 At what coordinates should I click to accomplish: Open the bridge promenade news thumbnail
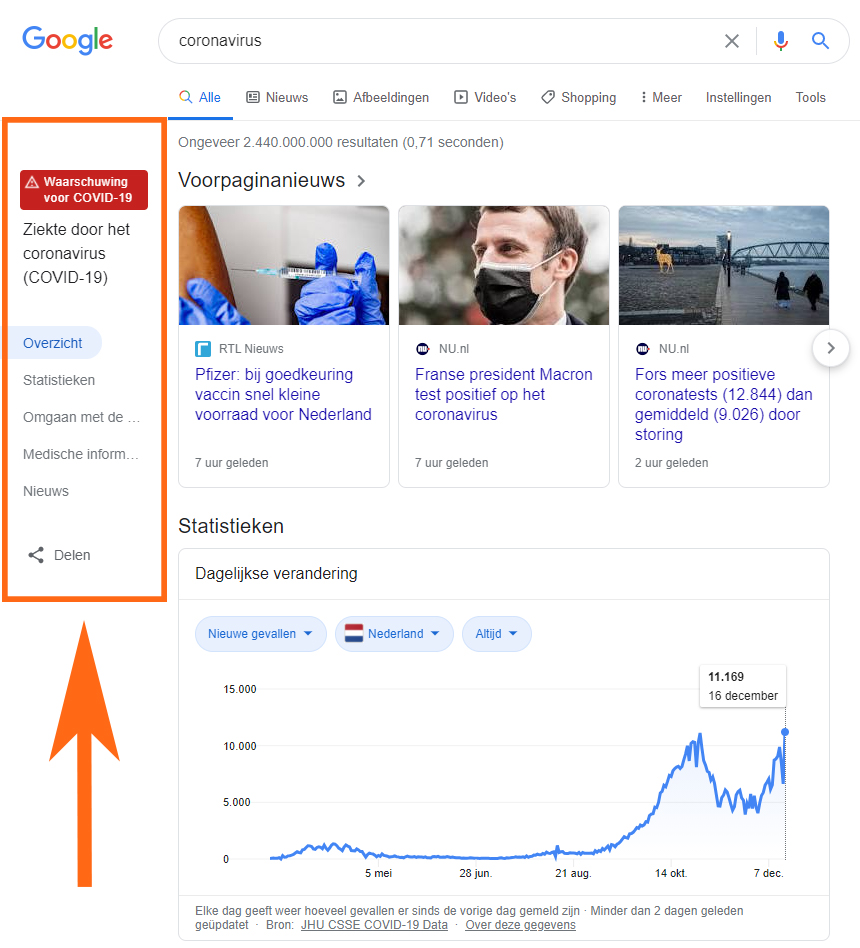coord(724,265)
